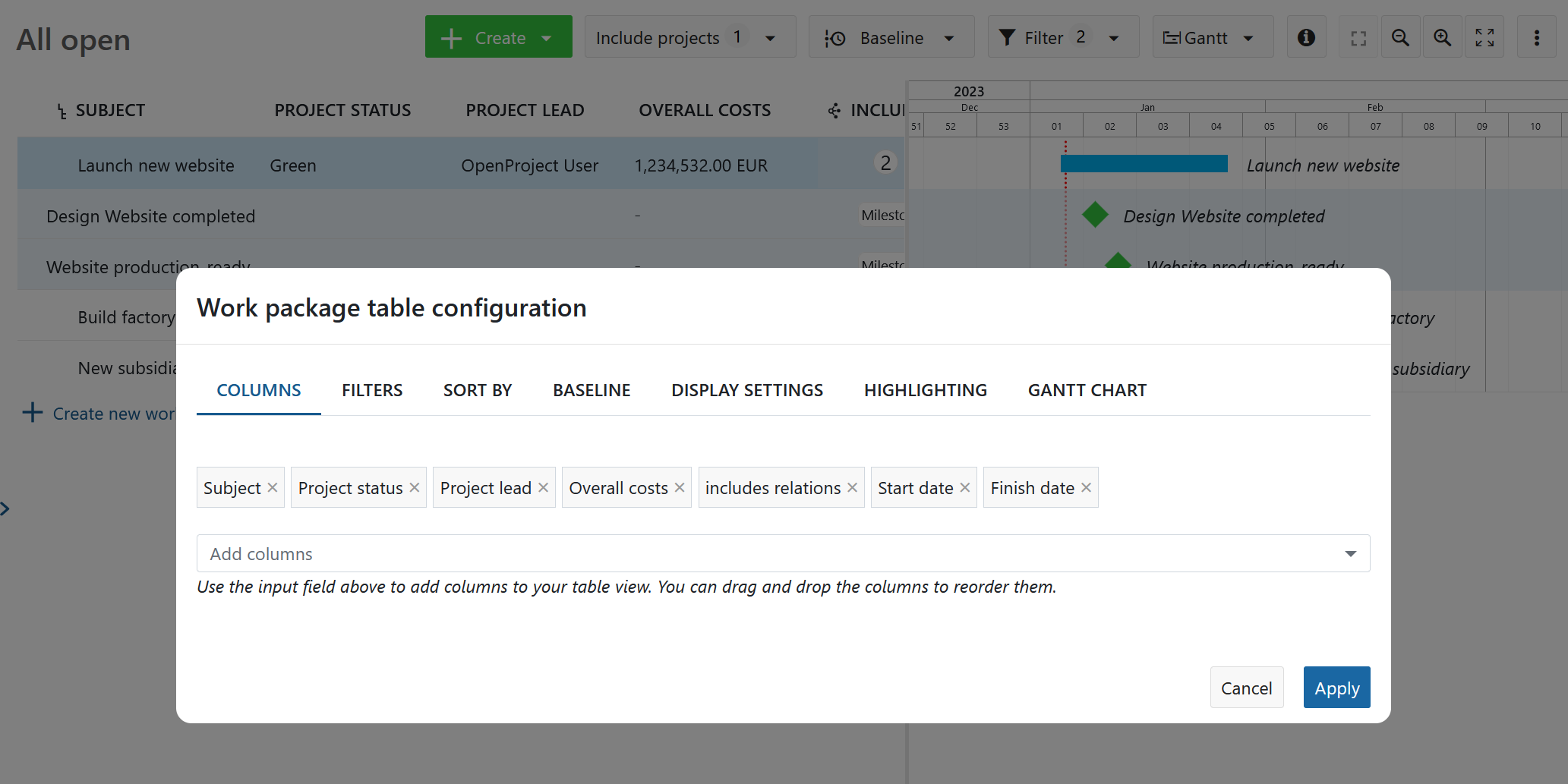
Task: Open the info details icon
Action: pyautogui.click(x=1306, y=36)
